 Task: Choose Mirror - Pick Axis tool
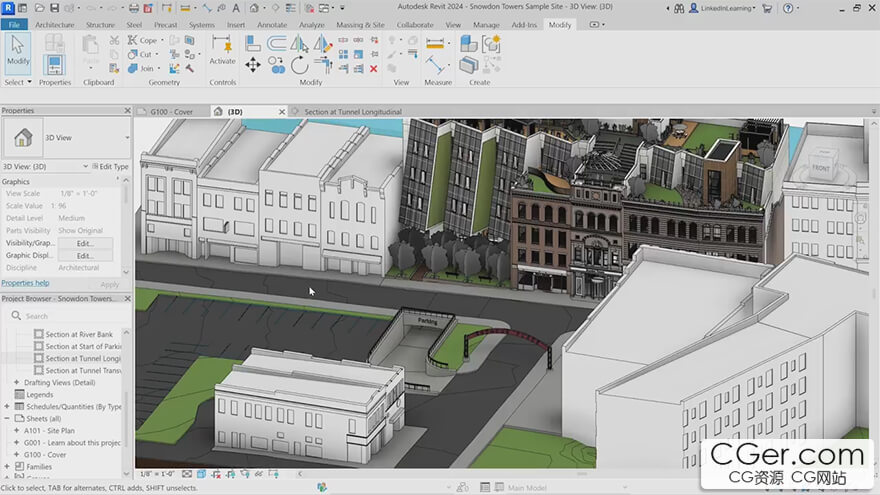pos(299,44)
